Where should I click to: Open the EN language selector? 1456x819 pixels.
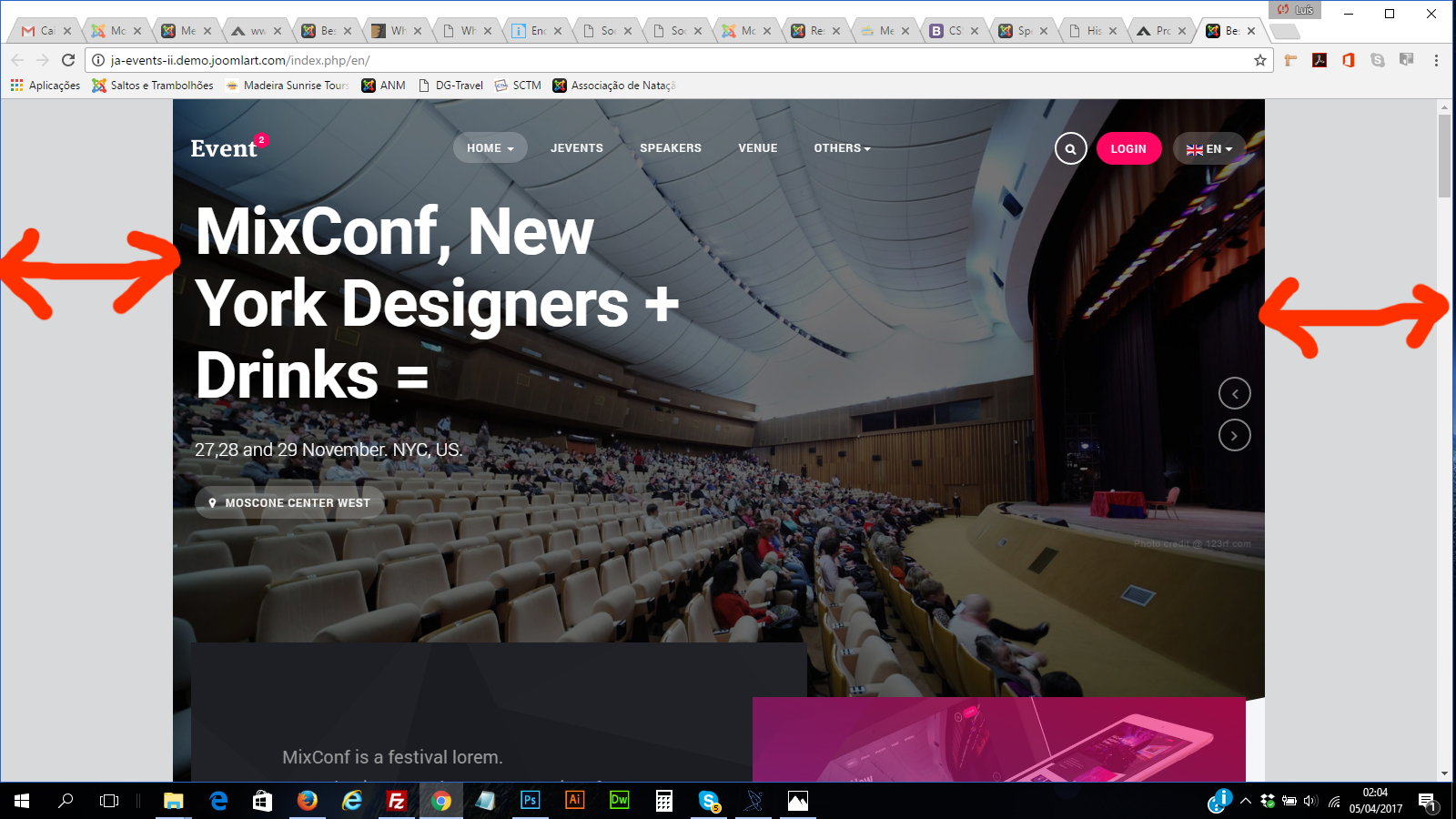click(1208, 149)
